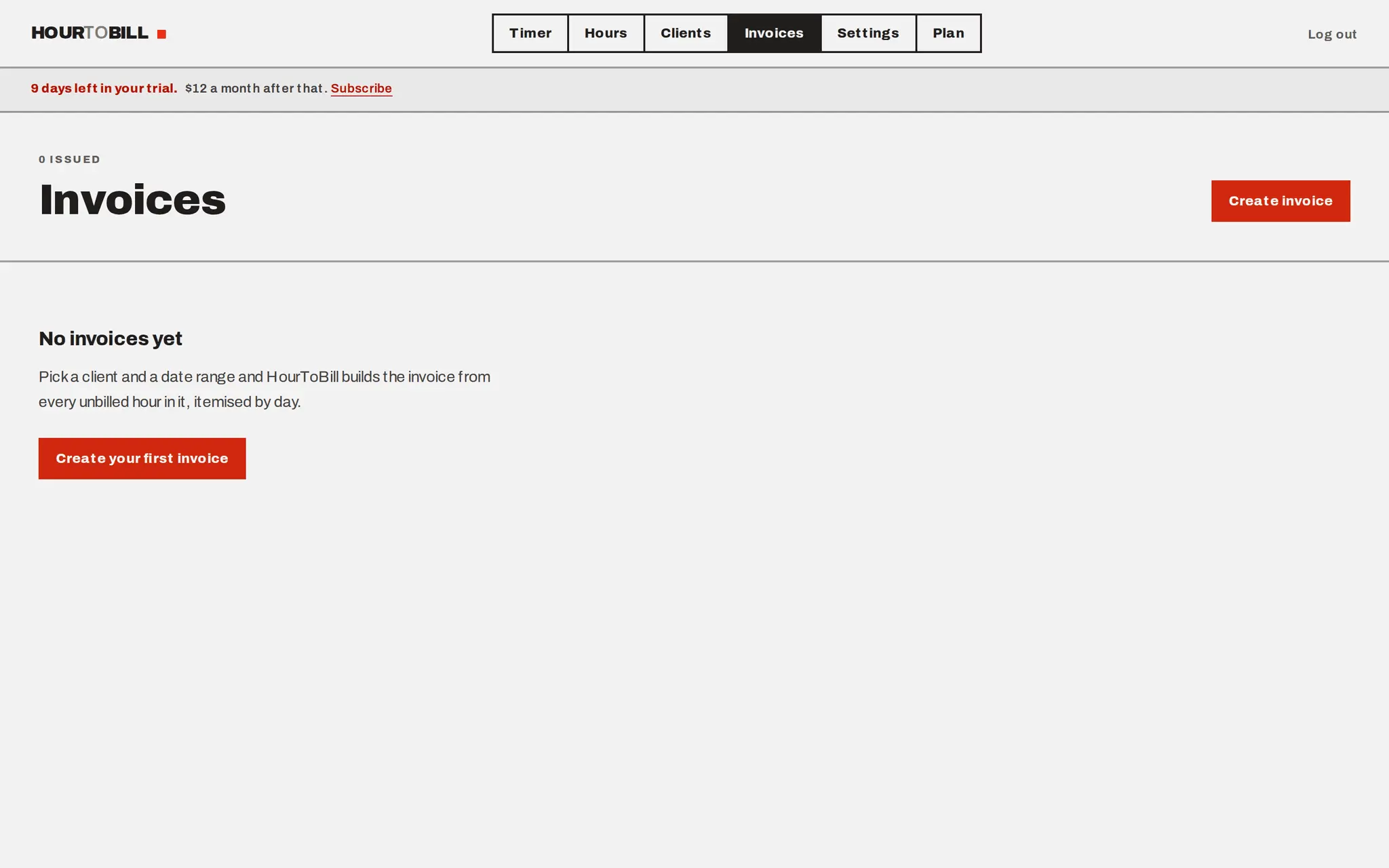Click the Create invoice button
Image resolution: width=1389 pixels, height=868 pixels.
point(1280,201)
